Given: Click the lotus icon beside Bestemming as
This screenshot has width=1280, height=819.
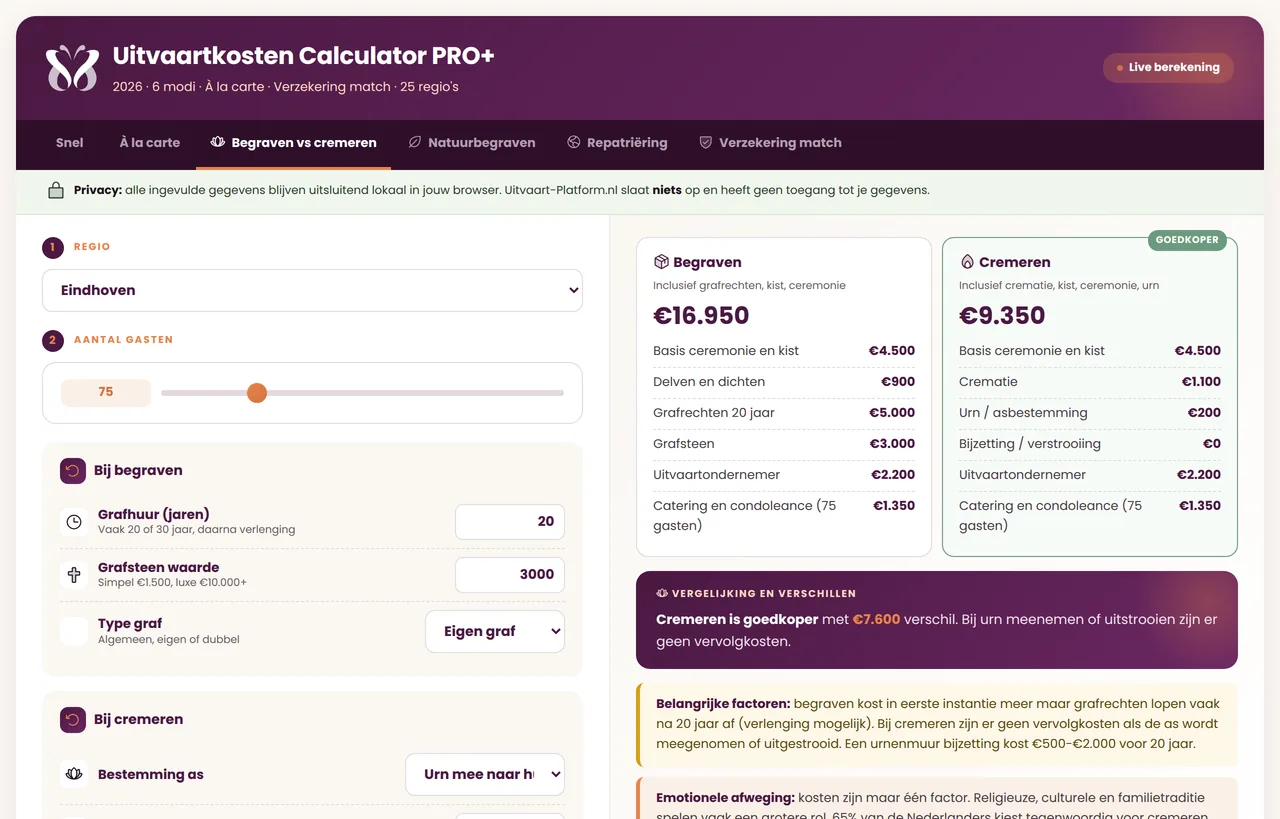Looking at the screenshot, I should (74, 773).
